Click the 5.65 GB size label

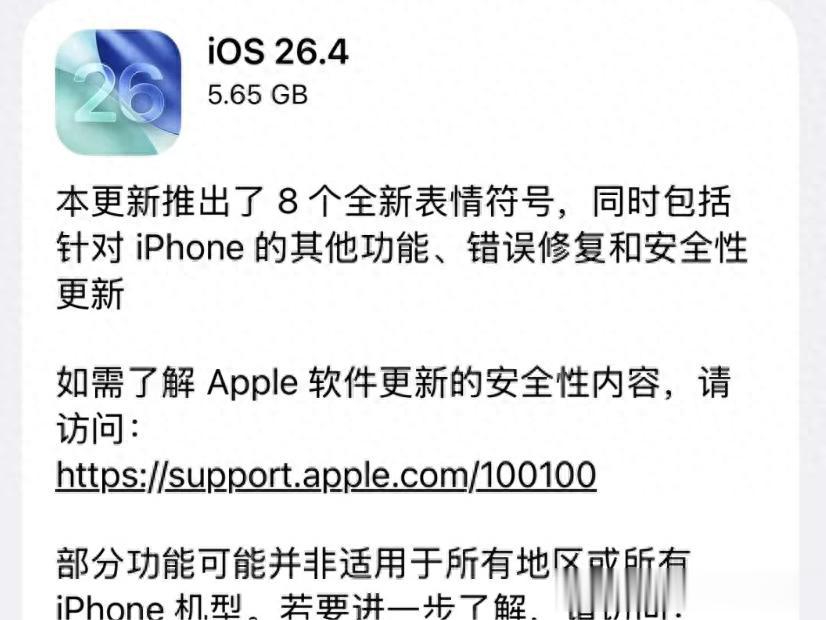[x=258, y=95]
